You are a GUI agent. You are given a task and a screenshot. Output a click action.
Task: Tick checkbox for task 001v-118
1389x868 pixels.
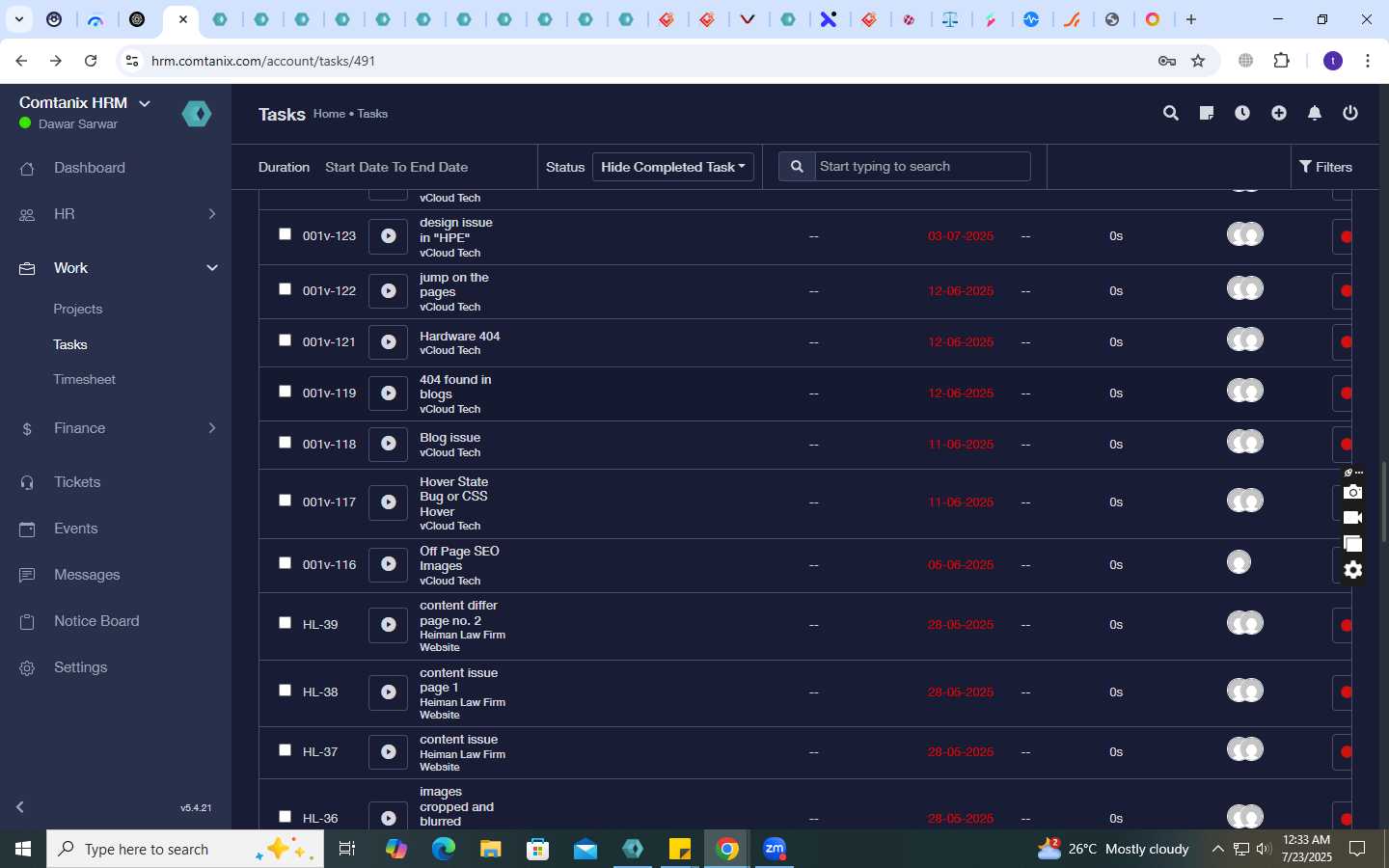(285, 443)
